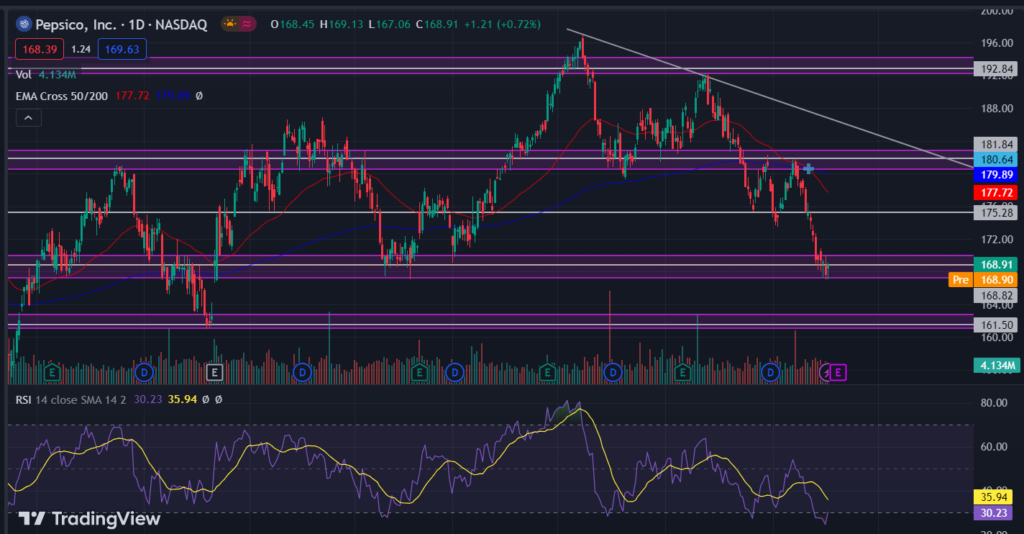Select the descending grey trend line
1024x534 pixels.
click(771, 99)
